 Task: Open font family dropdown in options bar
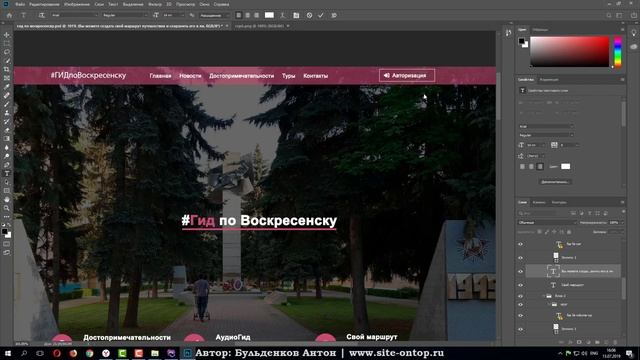click(74, 15)
